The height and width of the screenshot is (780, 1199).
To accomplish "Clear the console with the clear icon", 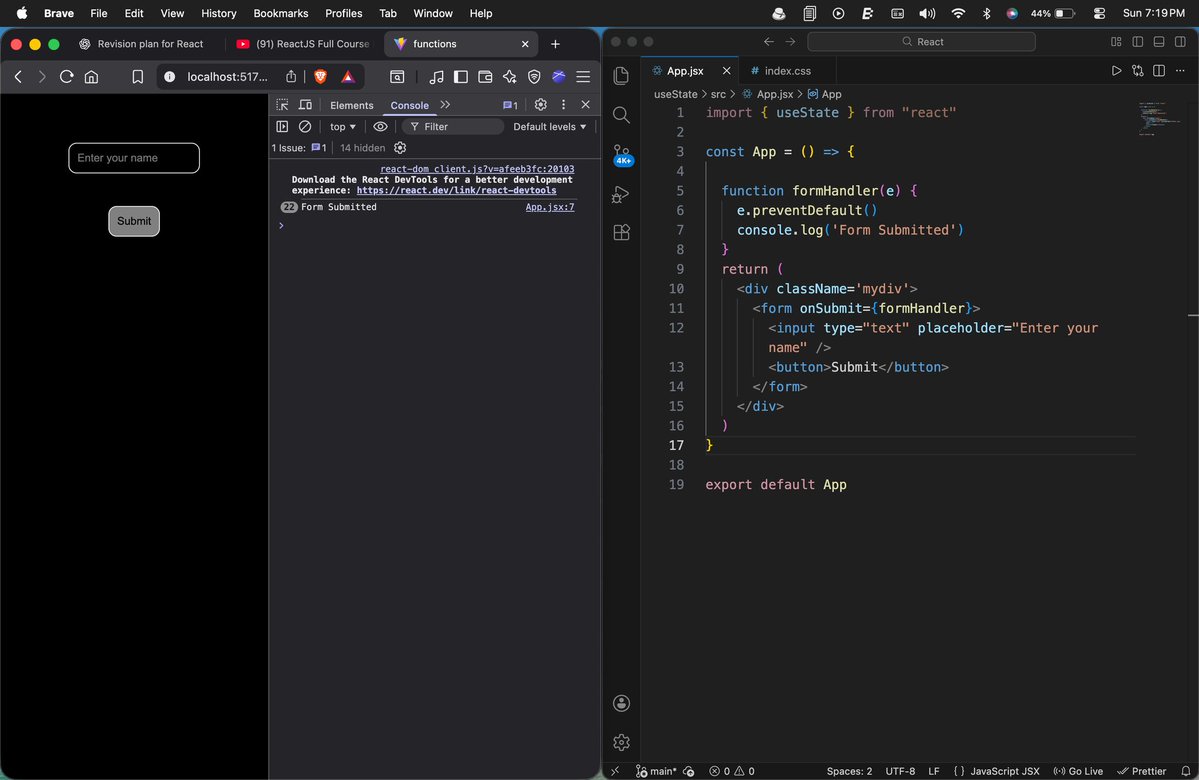I will [x=305, y=126].
